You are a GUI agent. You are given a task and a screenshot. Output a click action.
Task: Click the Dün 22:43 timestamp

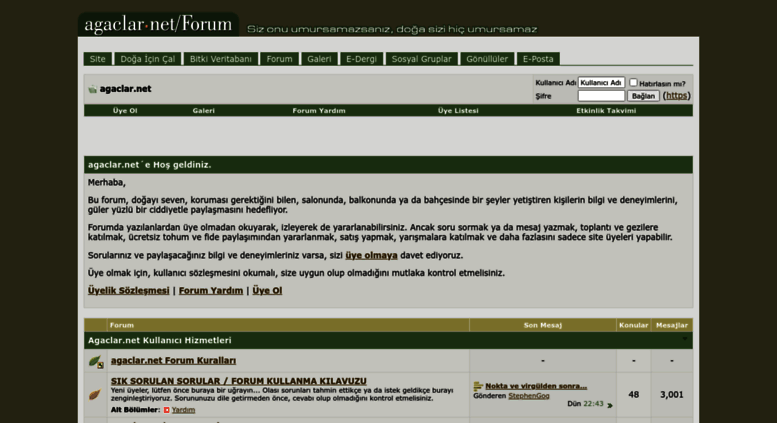585,404
